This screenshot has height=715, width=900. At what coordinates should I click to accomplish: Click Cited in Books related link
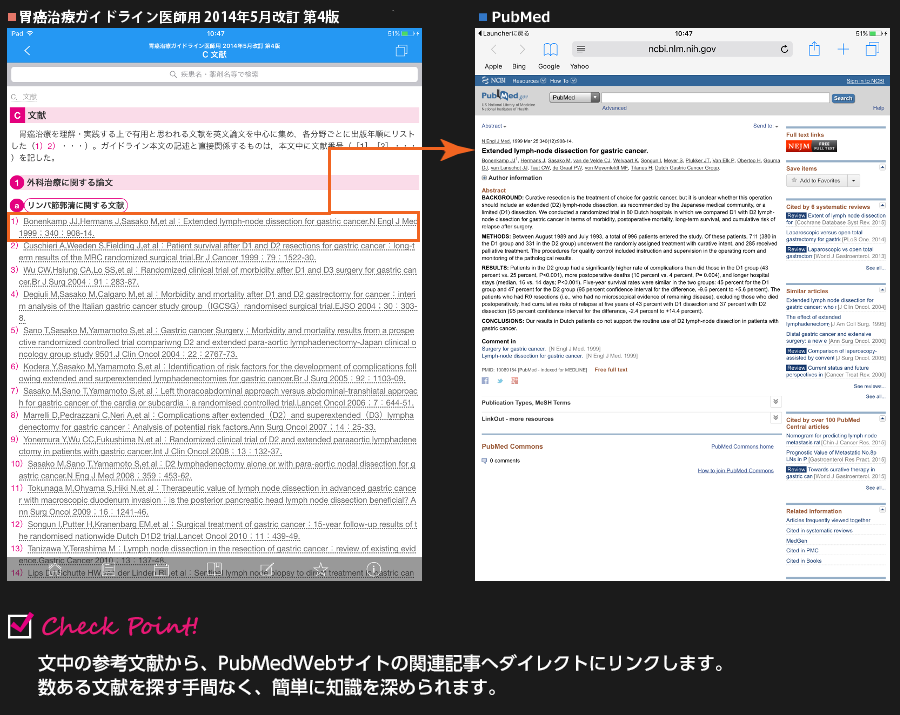pos(804,561)
